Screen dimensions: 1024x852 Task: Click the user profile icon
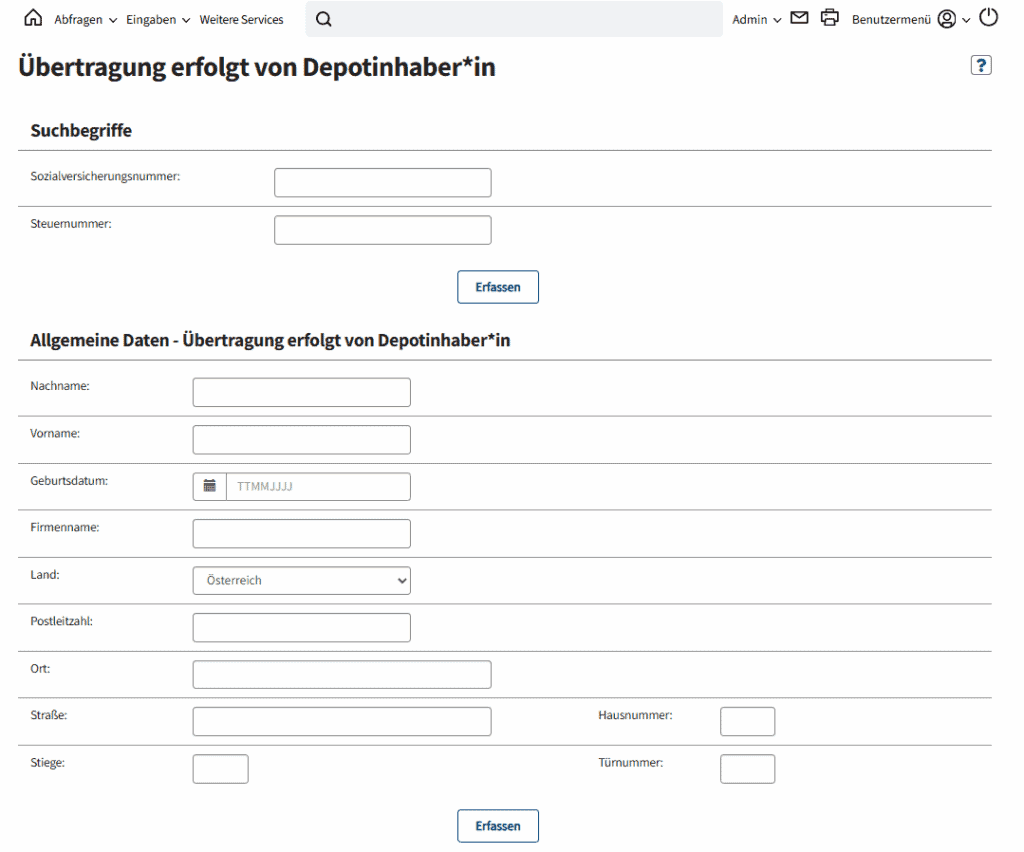(x=946, y=19)
